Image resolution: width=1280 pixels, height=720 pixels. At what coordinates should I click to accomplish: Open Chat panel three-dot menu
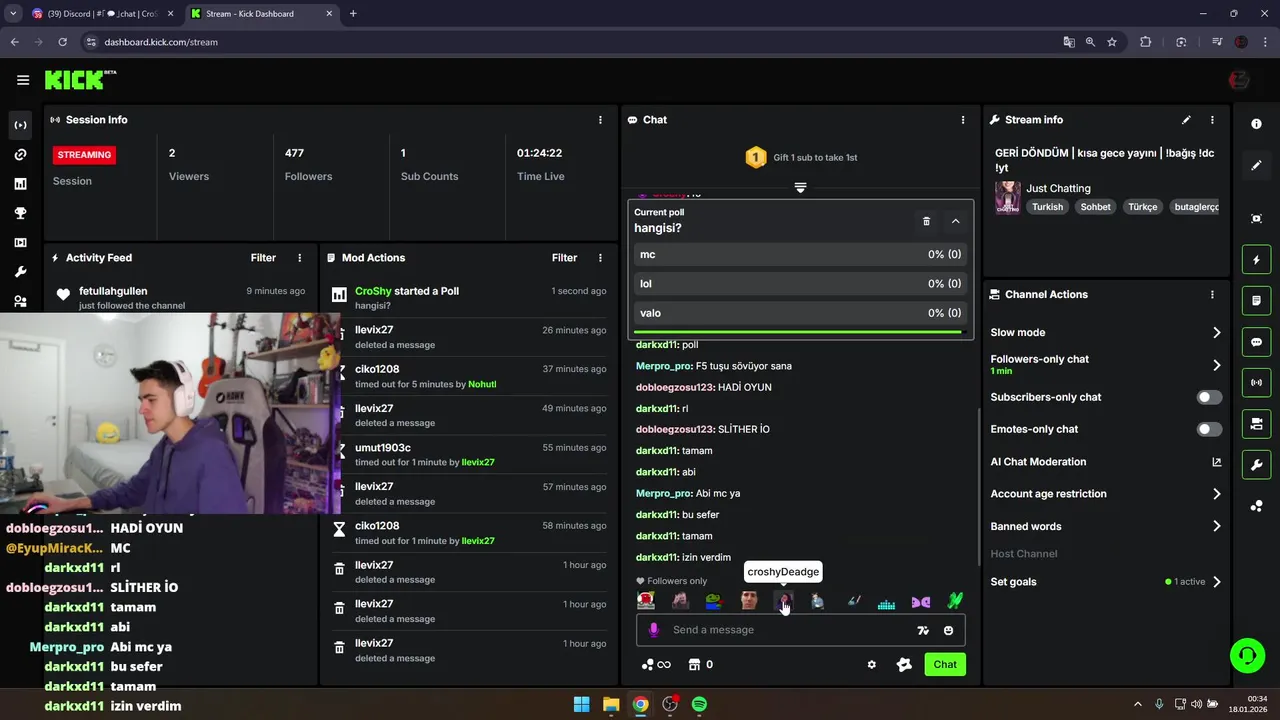click(x=963, y=120)
